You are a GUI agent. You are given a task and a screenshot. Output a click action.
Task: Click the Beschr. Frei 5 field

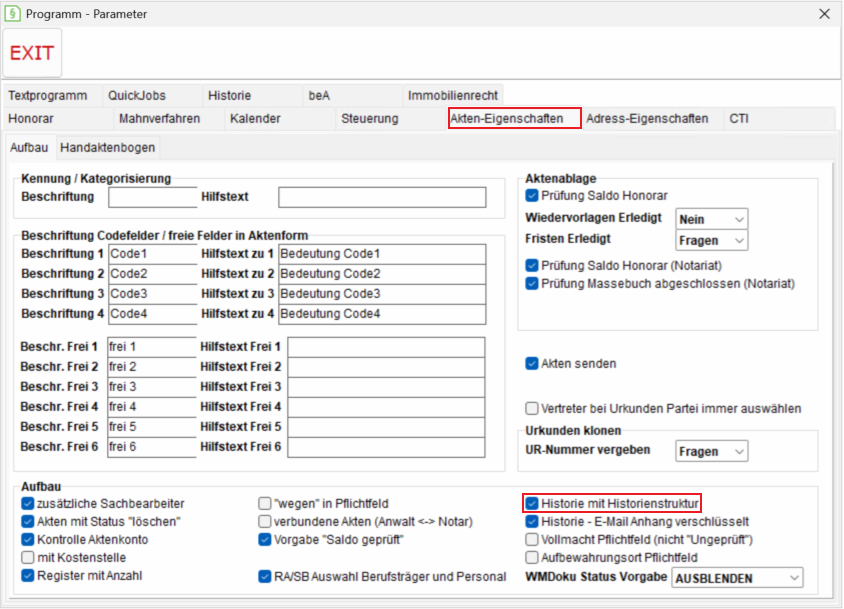pos(152,426)
